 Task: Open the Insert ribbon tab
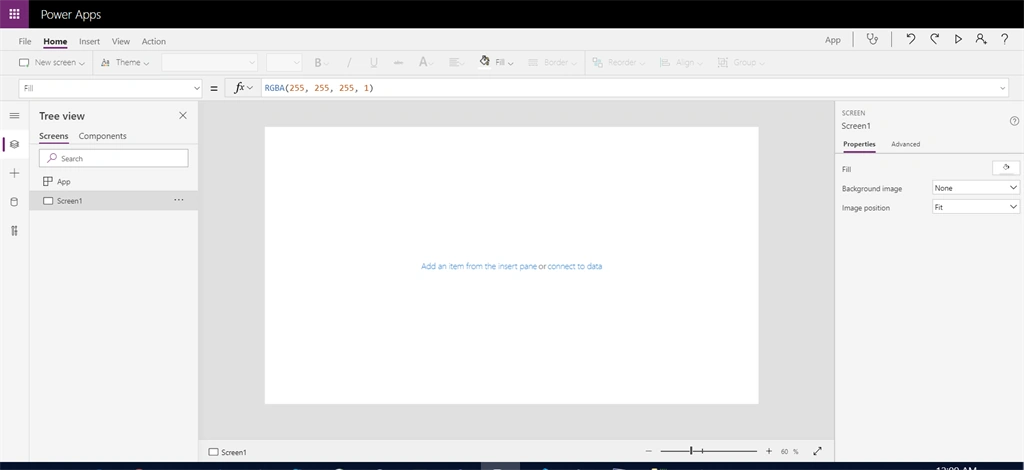point(89,41)
